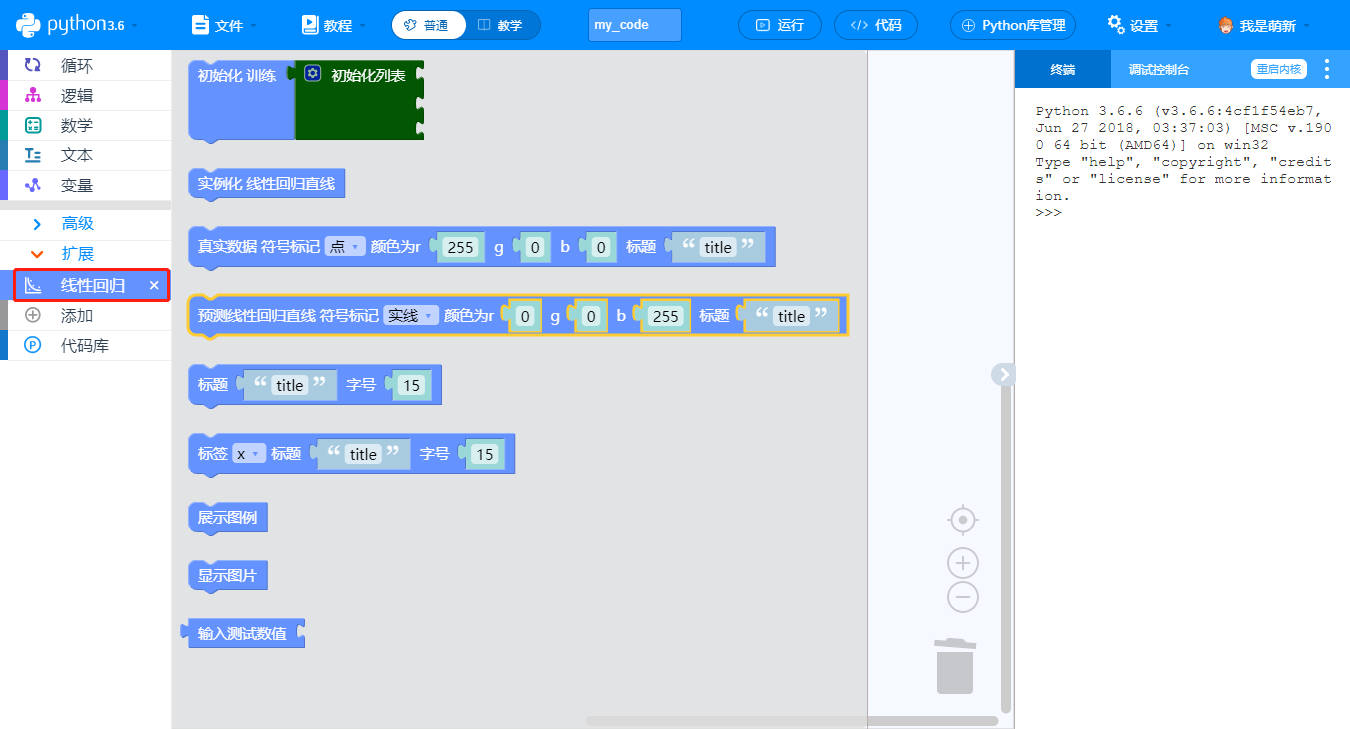Switch to 教学 mode
This screenshot has height=729, width=1350.
501,25
